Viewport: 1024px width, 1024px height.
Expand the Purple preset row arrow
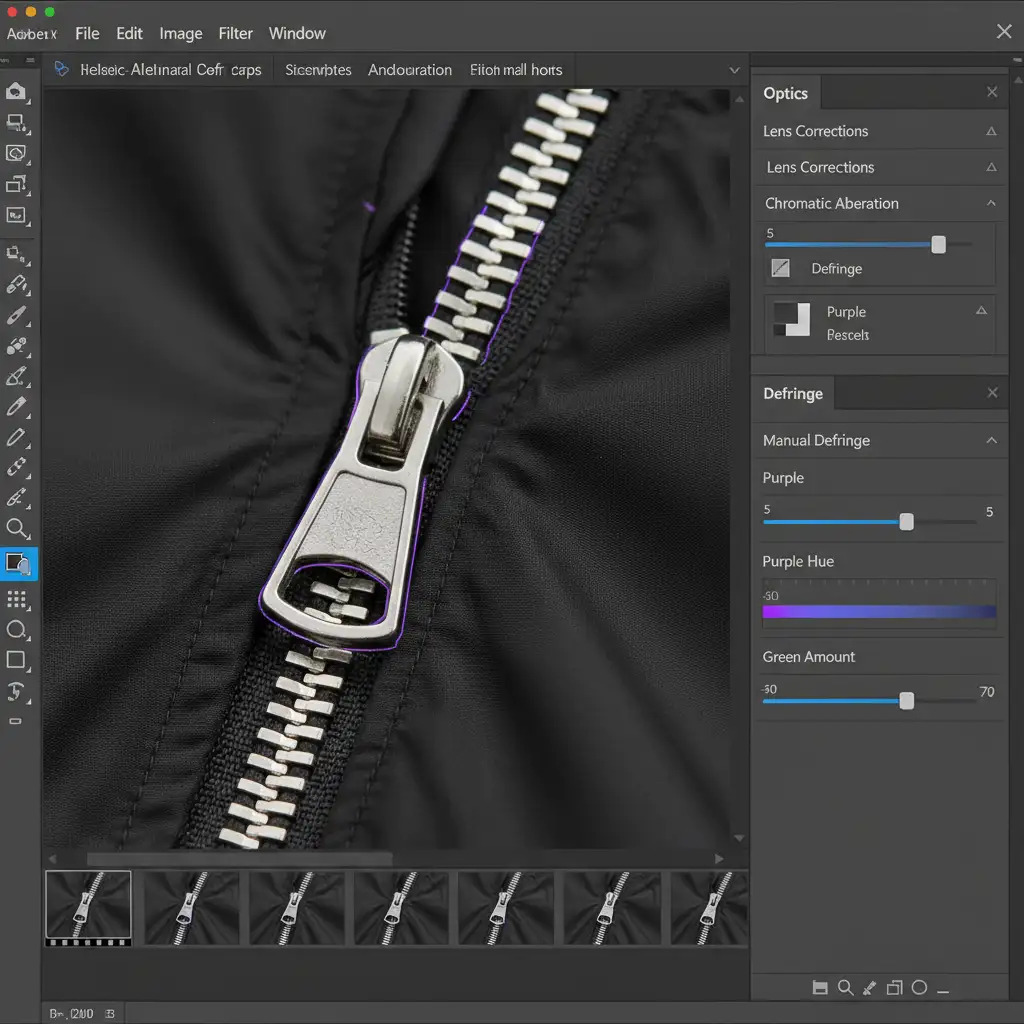coord(981,311)
